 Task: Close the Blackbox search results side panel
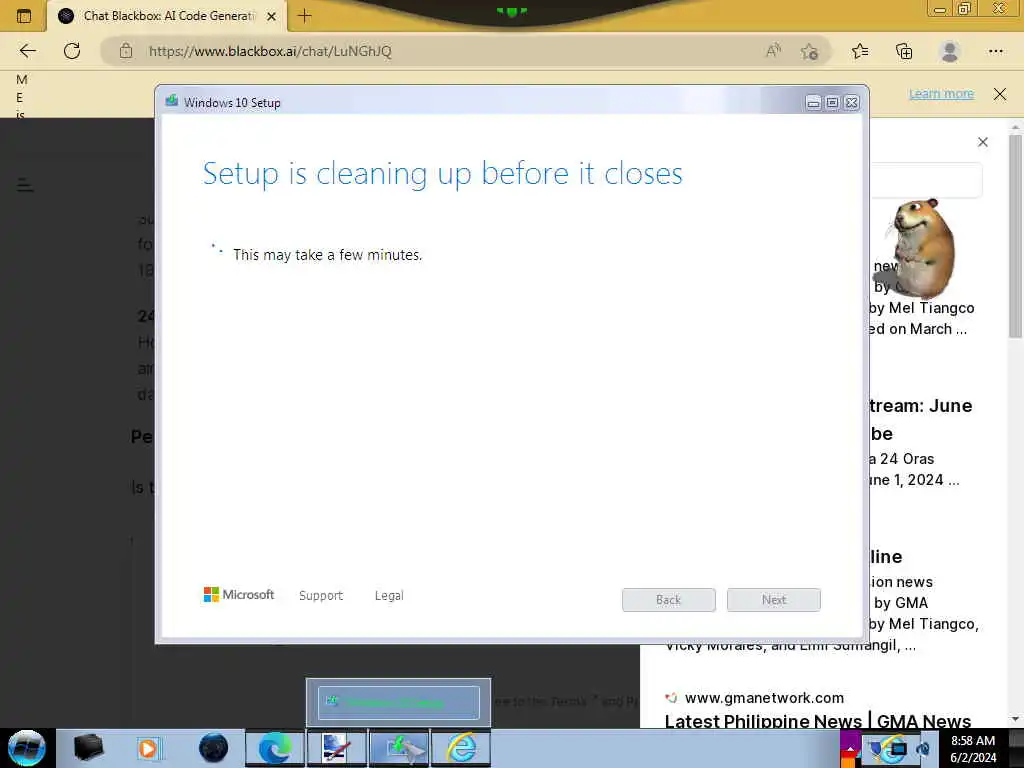click(x=982, y=142)
